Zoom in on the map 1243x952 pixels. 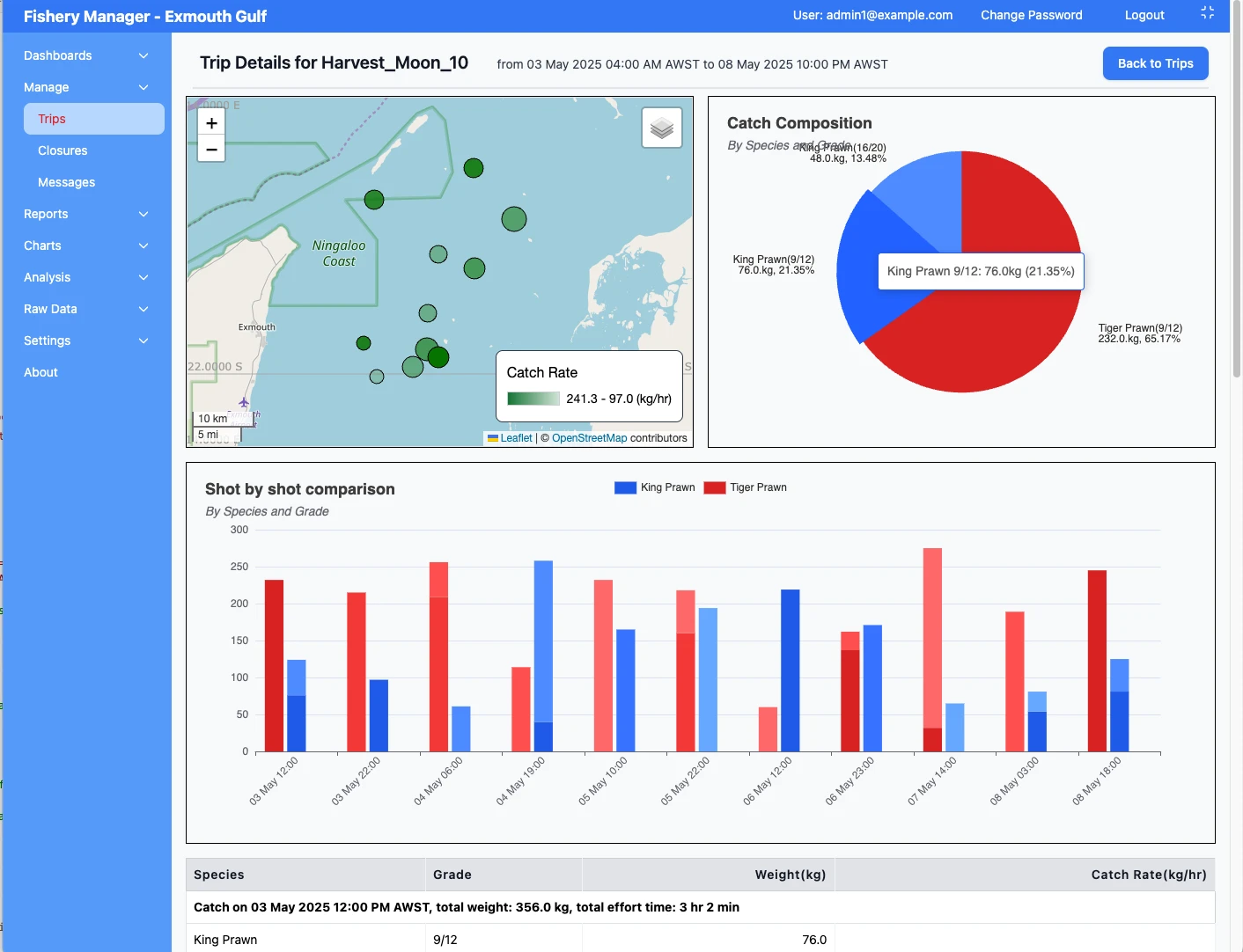pyautogui.click(x=211, y=123)
